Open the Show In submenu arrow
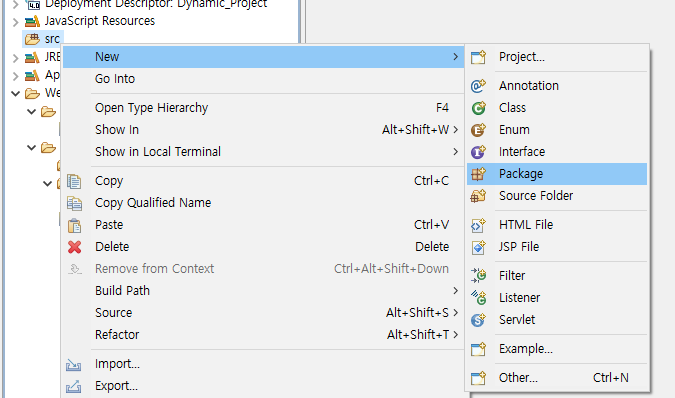675x398 pixels. point(455,130)
